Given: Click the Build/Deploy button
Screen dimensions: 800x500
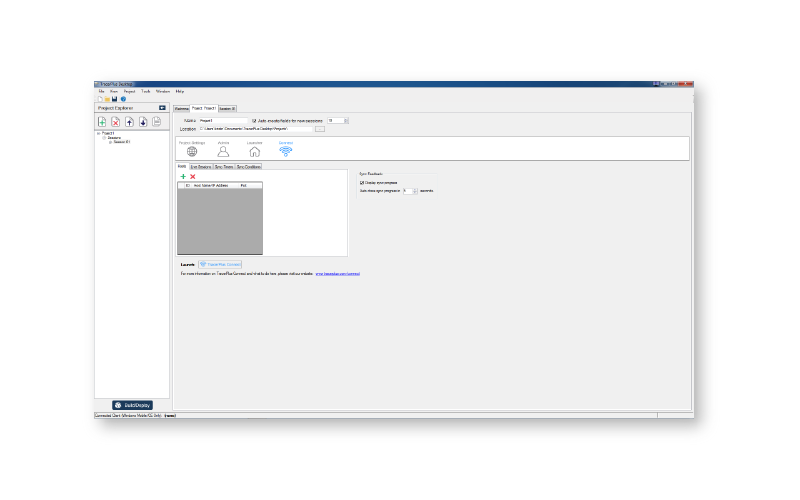Looking at the screenshot, I should 133,405.
